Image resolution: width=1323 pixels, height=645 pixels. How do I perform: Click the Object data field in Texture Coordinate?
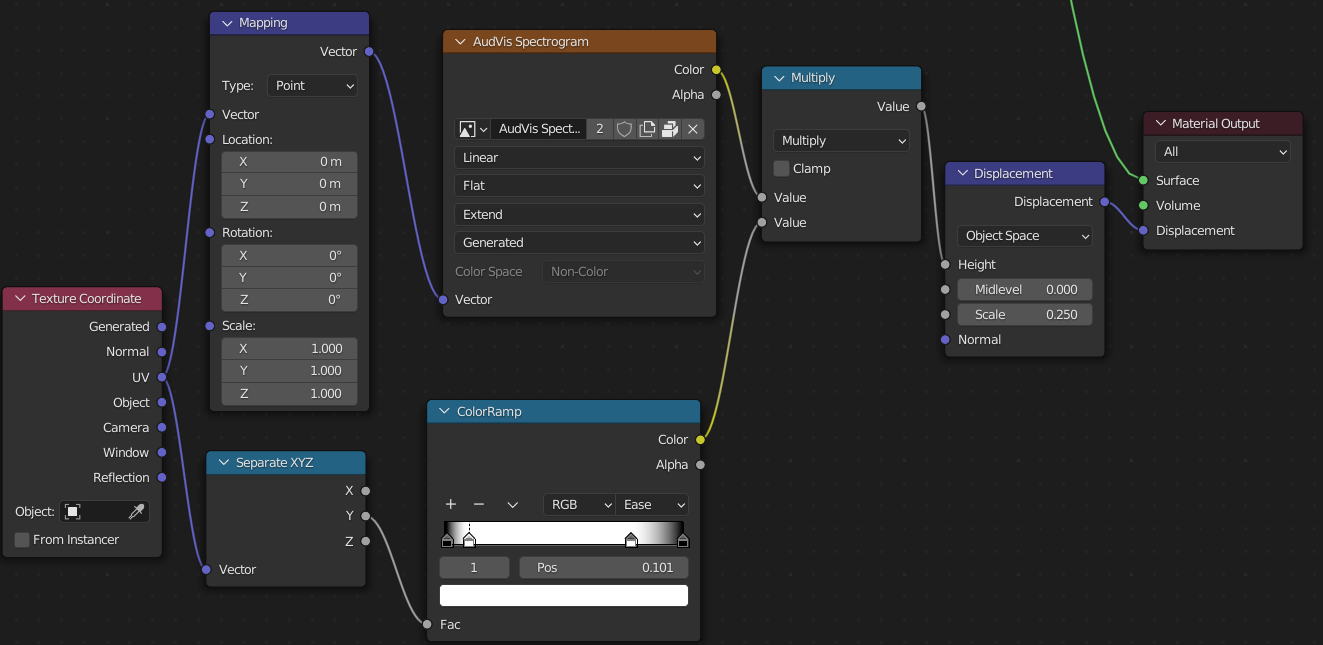point(104,512)
